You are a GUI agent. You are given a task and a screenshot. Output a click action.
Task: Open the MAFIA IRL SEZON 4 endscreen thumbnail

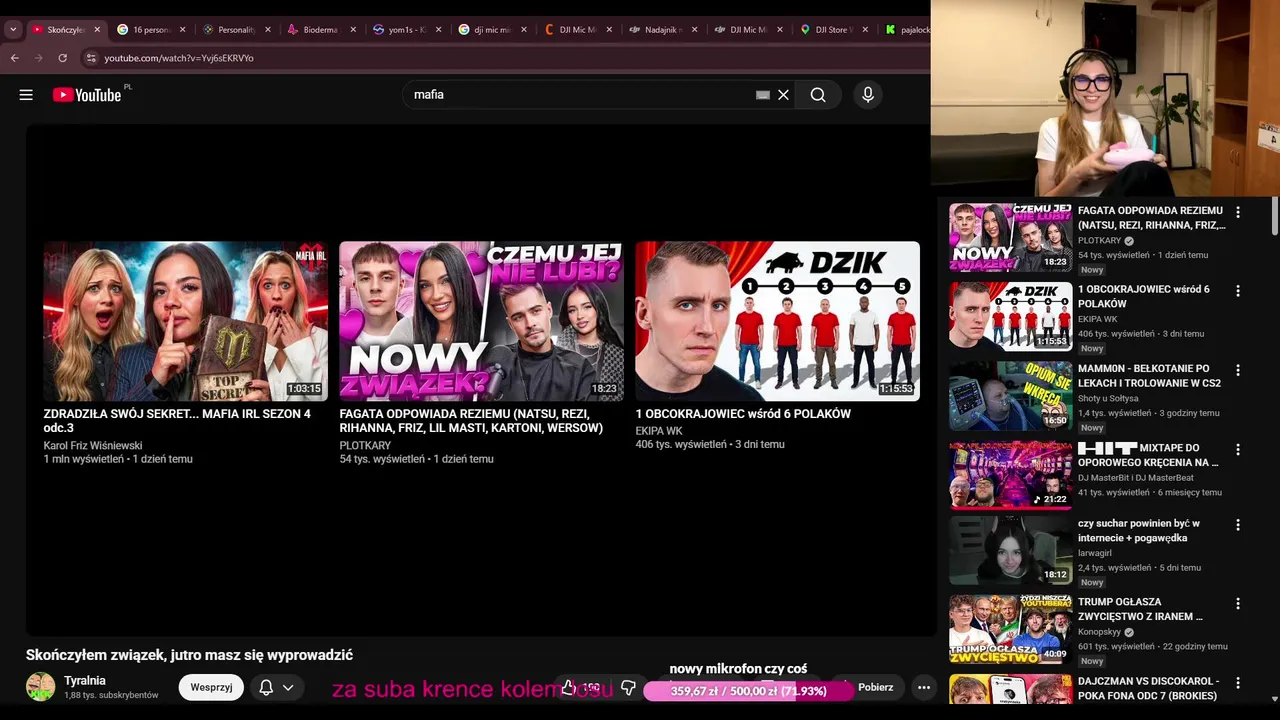185,321
